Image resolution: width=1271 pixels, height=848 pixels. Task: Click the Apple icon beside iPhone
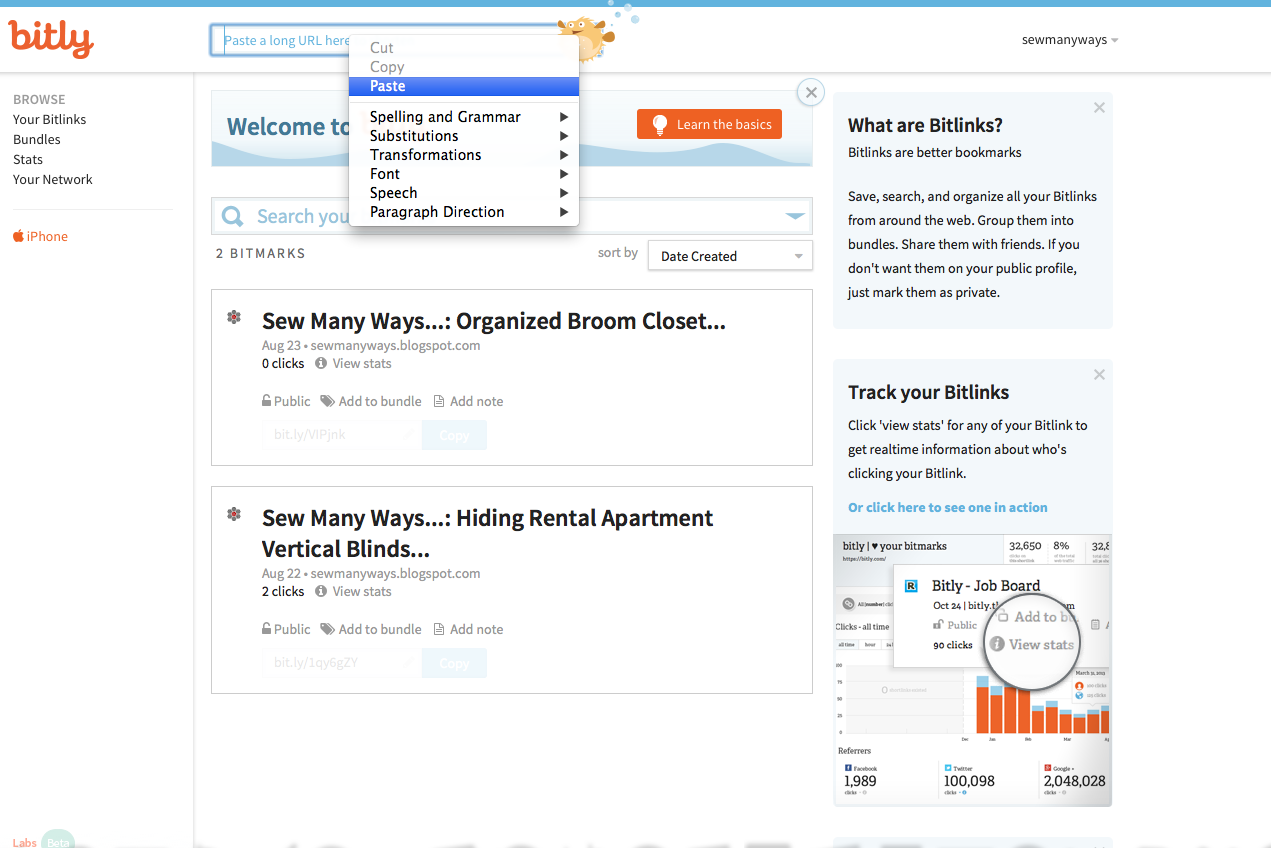(18, 236)
